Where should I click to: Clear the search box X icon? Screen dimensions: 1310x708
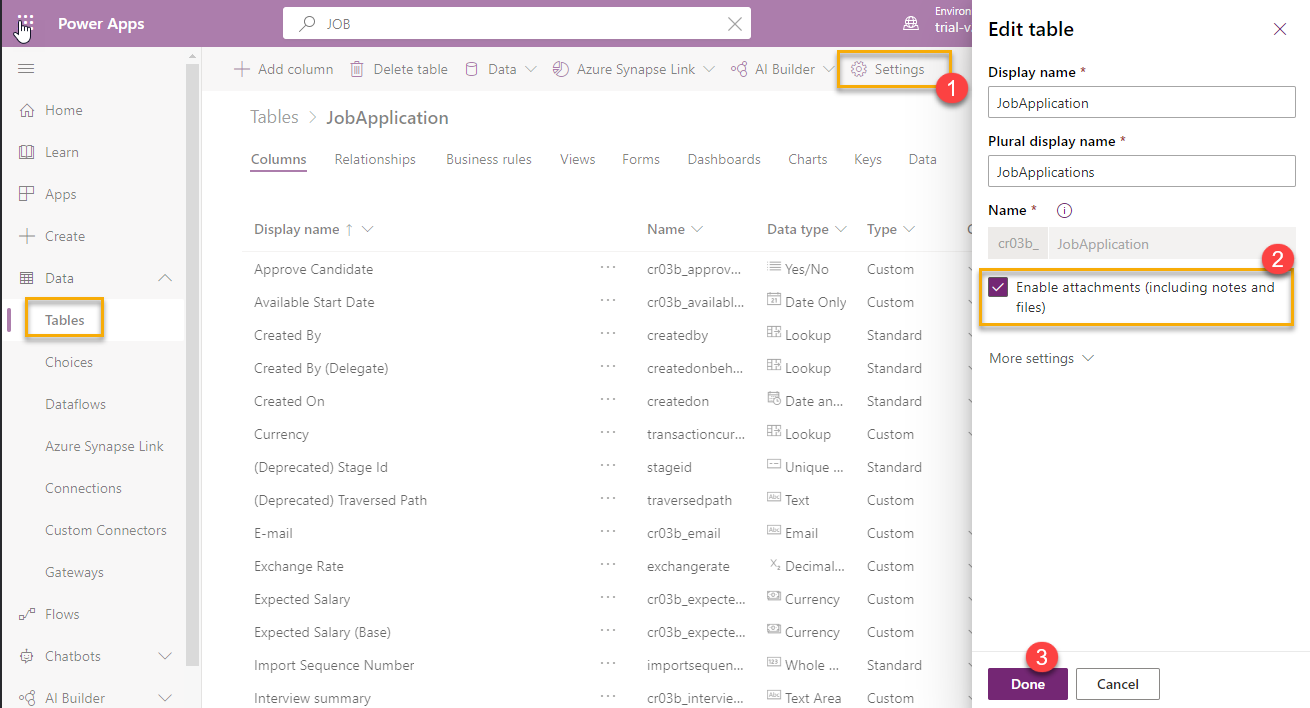click(x=735, y=24)
